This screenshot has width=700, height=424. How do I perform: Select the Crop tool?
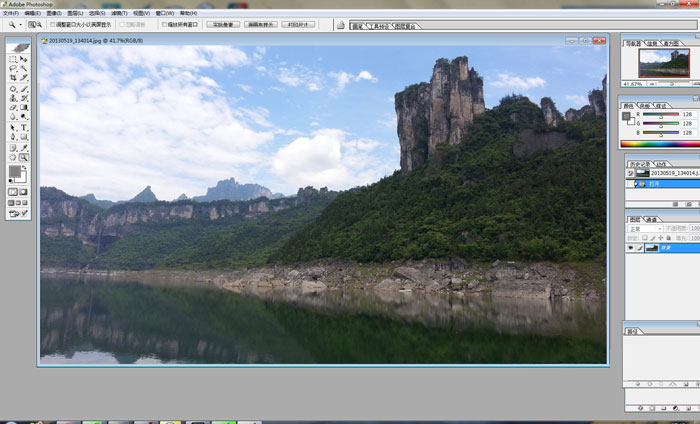13,78
